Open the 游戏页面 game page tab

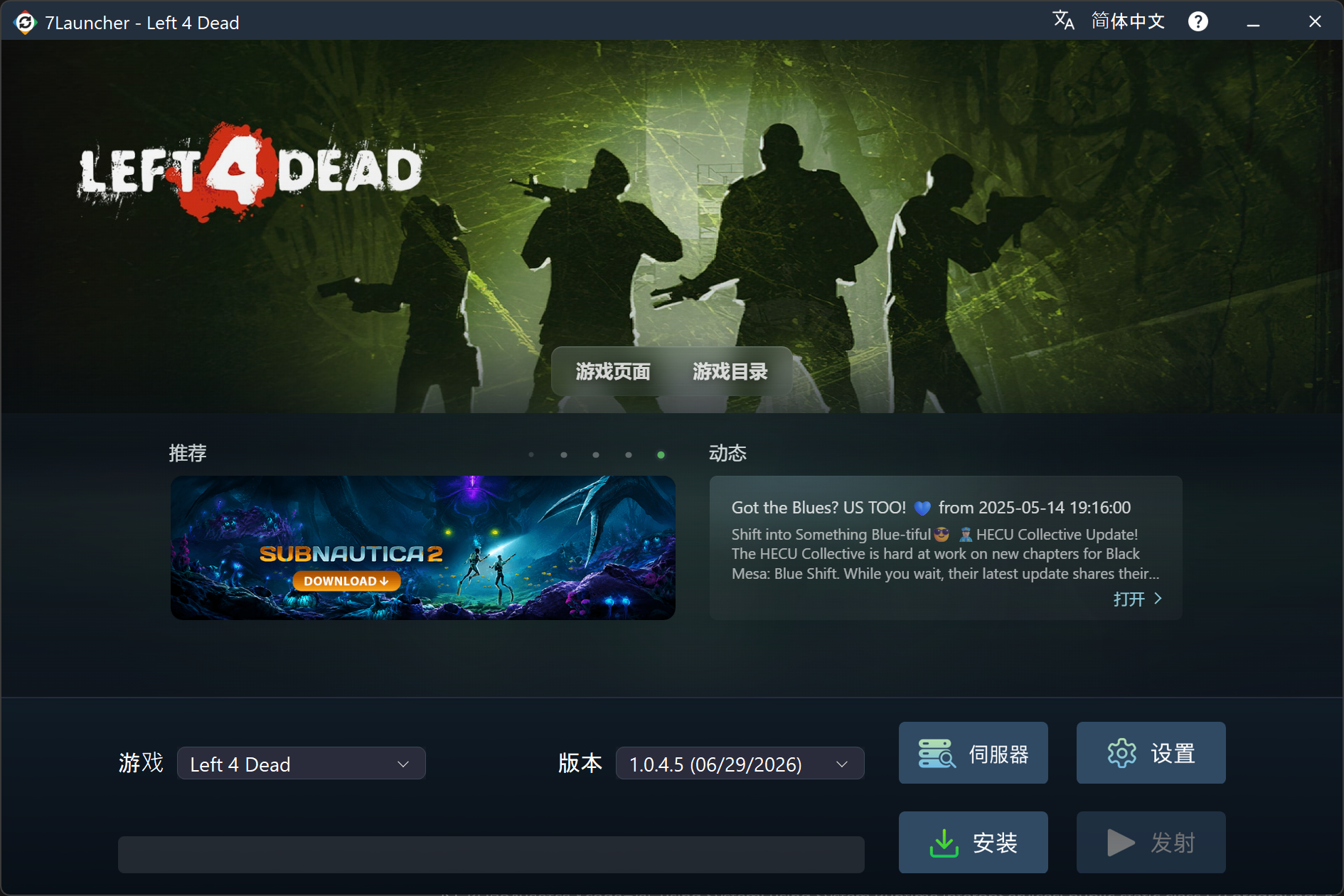[x=613, y=371]
